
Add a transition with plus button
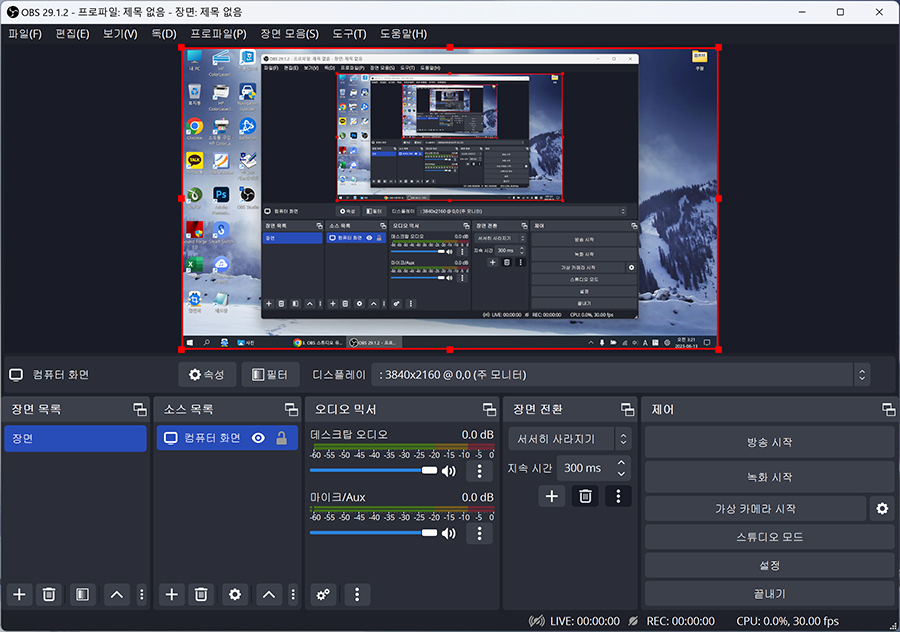point(552,496)
